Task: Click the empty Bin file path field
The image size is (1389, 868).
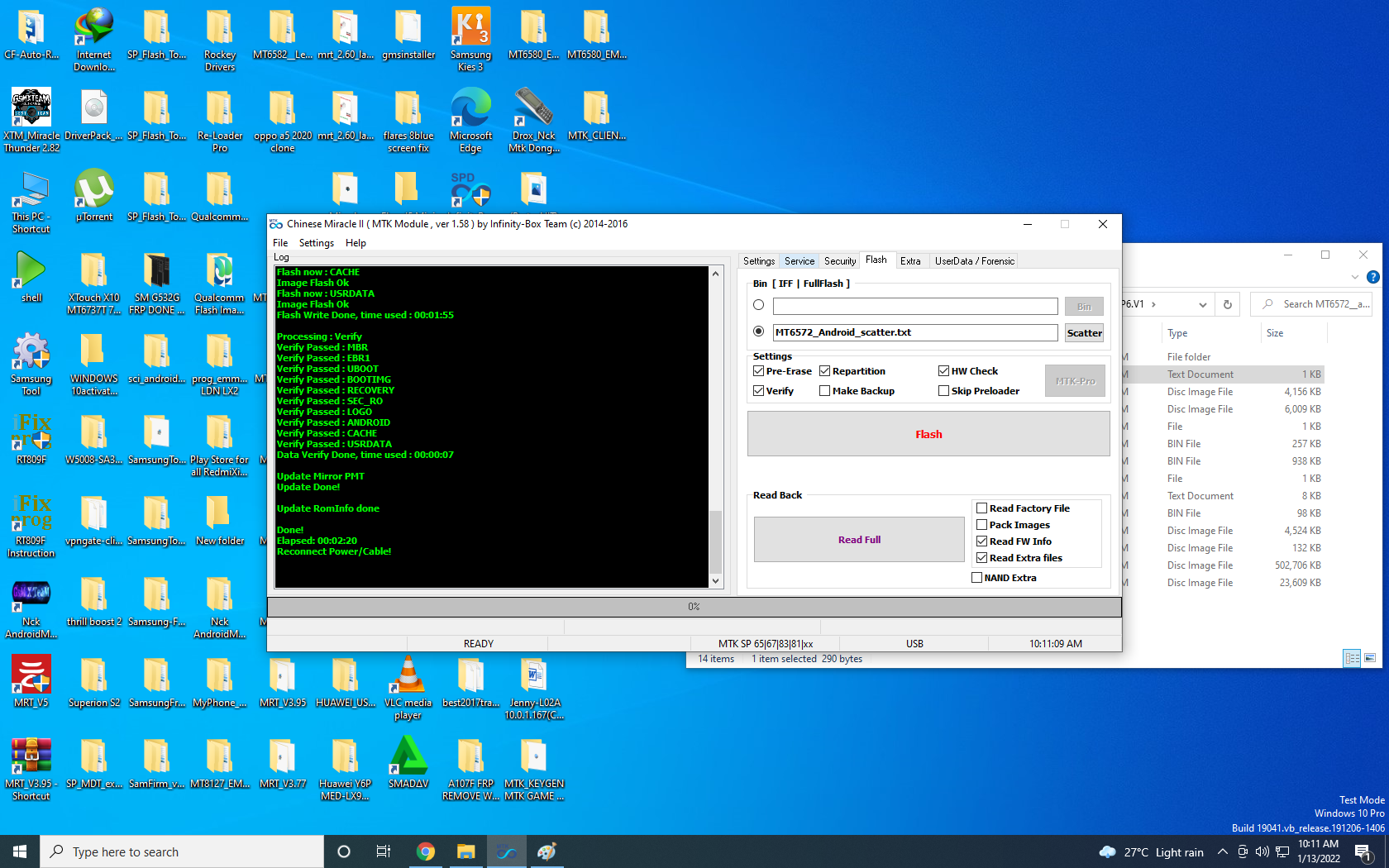Action: (915, 306)
